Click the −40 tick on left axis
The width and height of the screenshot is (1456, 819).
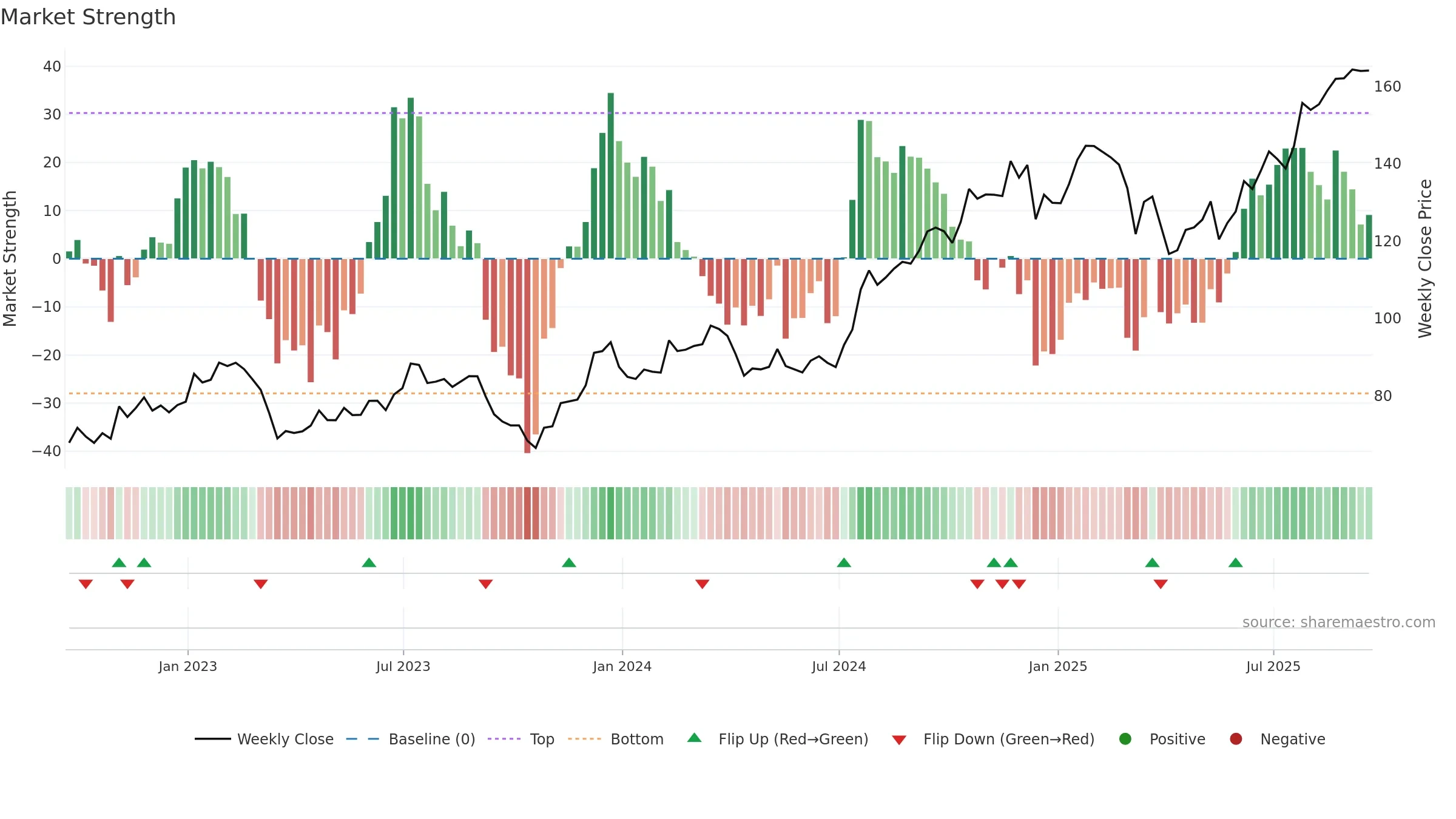click(47, 451)
